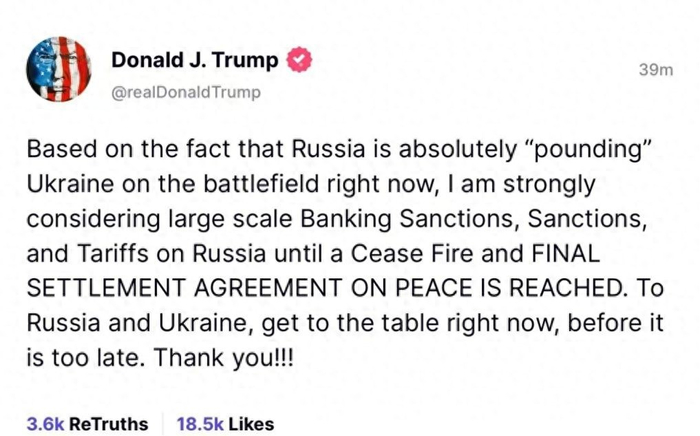Click the phrase "Tariffs on Russia"

[136, 252]
